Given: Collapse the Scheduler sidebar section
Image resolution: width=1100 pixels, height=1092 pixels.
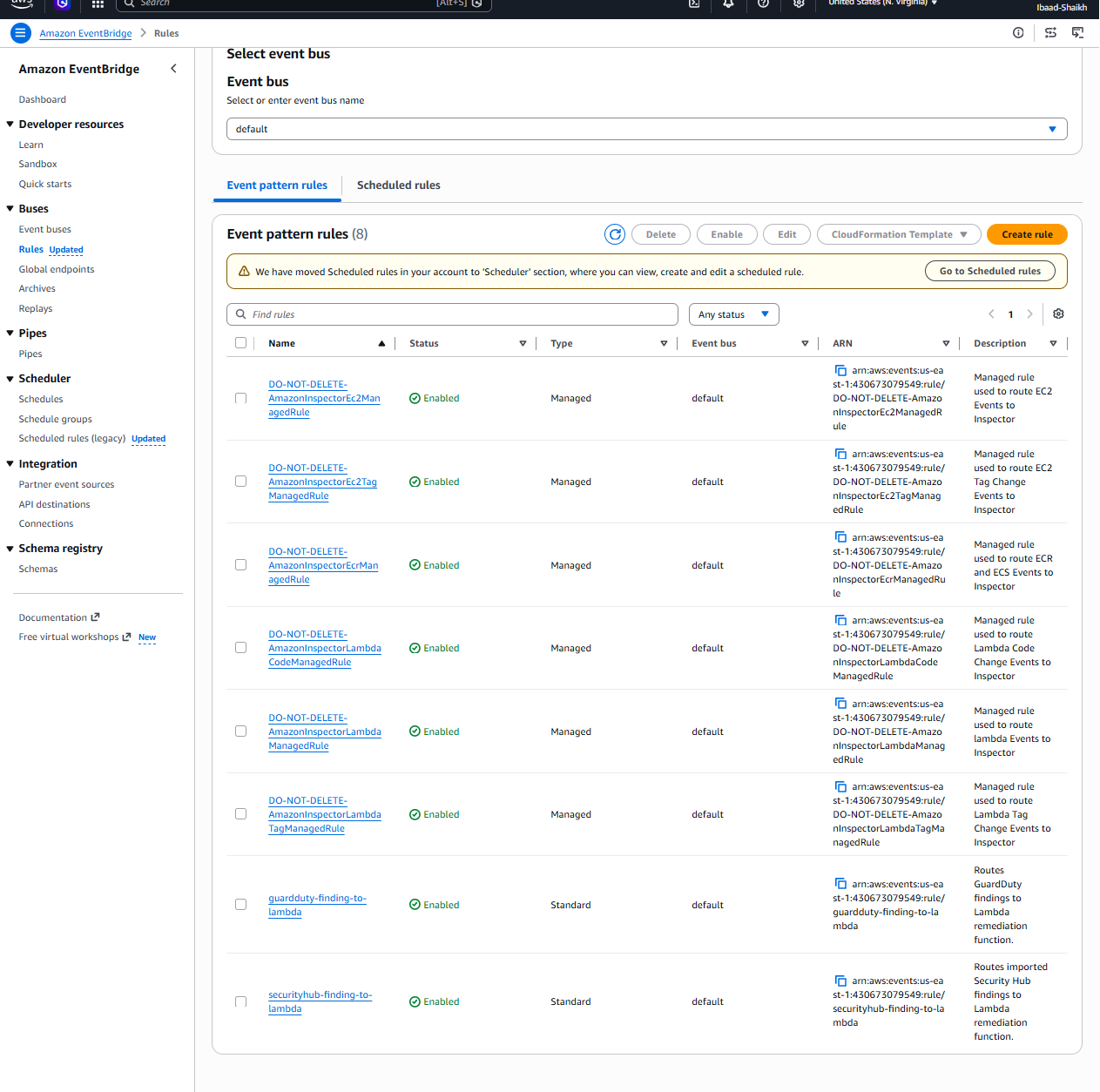Looking at the screenshot, I should 10,379.
